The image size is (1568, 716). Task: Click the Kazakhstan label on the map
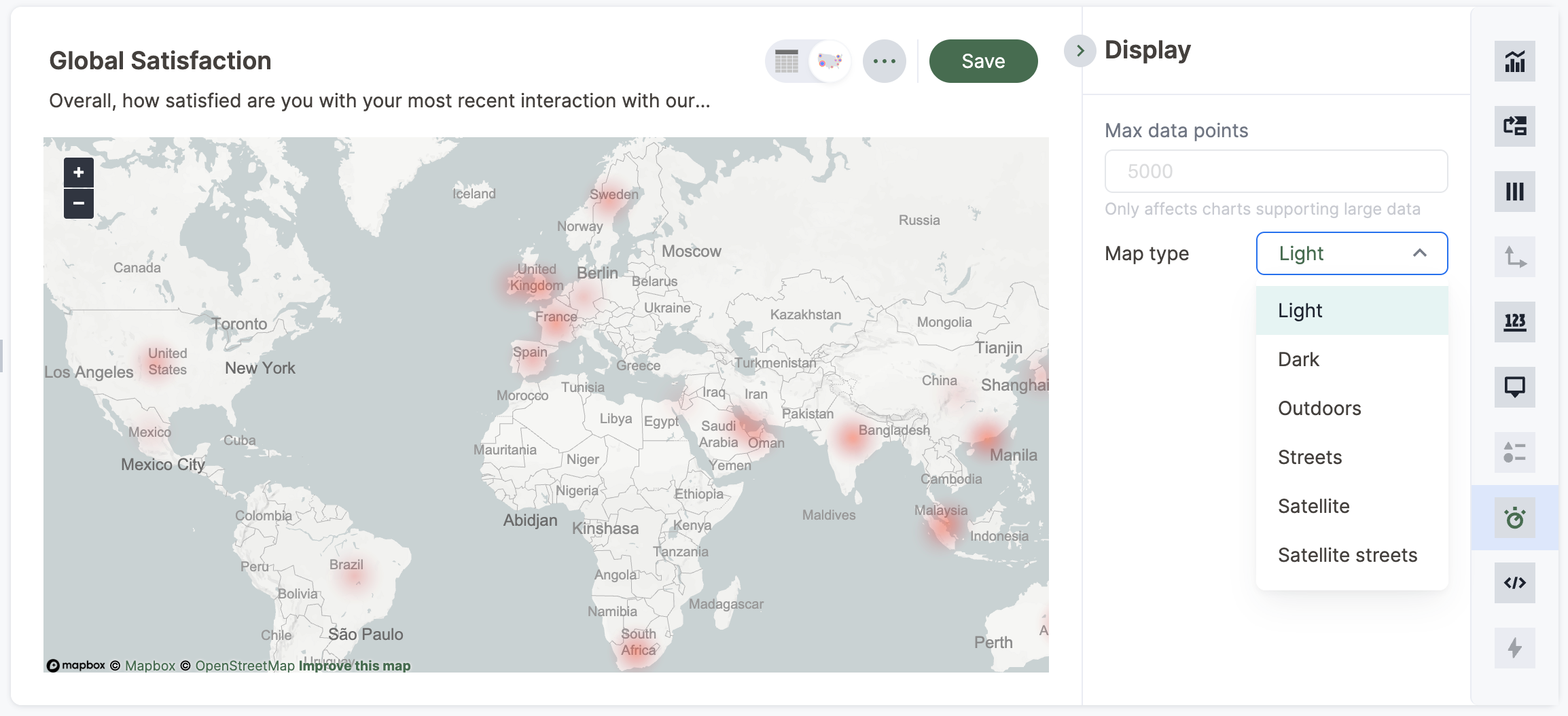(x=806, y=315)
